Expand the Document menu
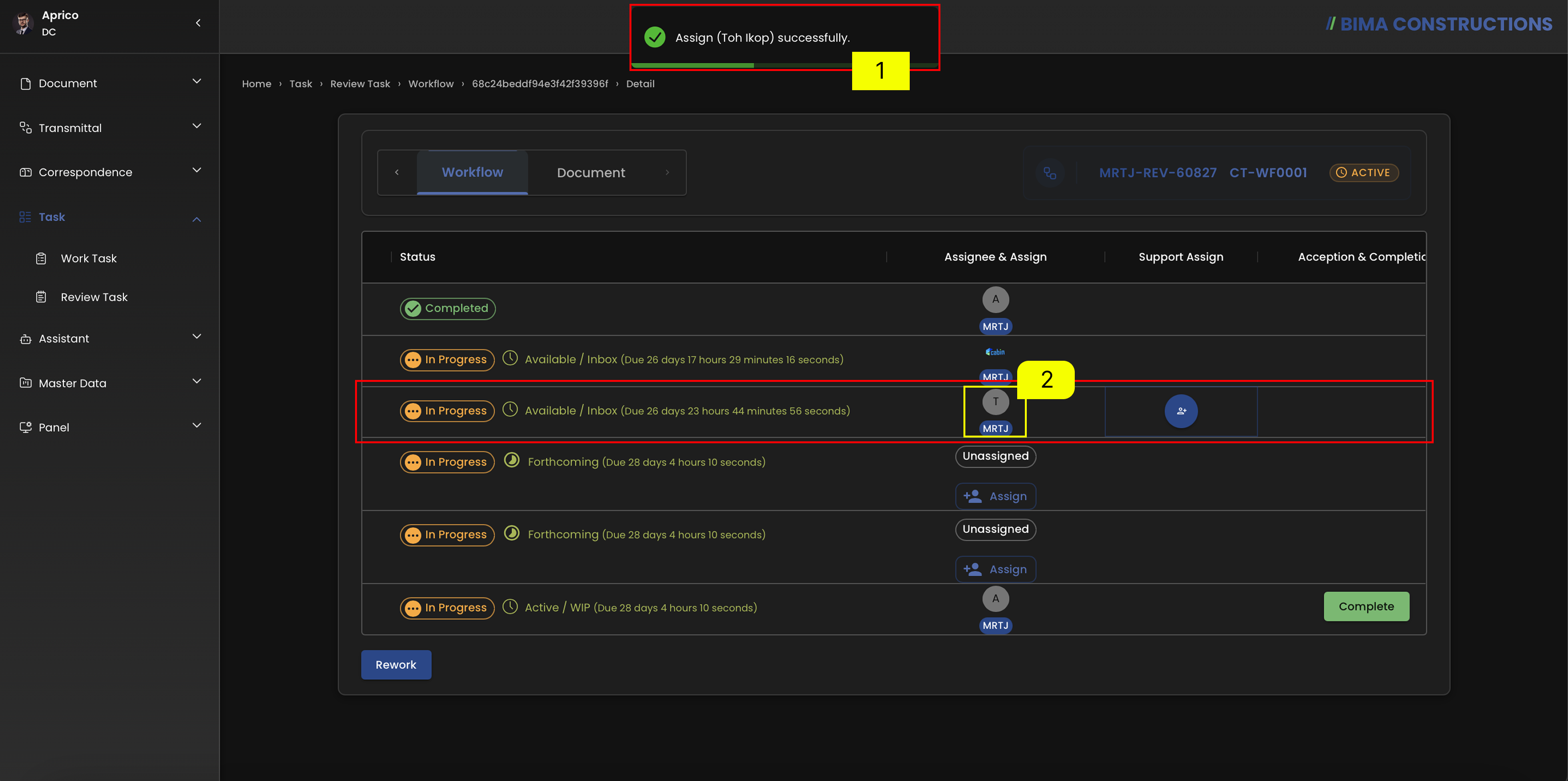The image size is (1568, 781). coord(197,82)
